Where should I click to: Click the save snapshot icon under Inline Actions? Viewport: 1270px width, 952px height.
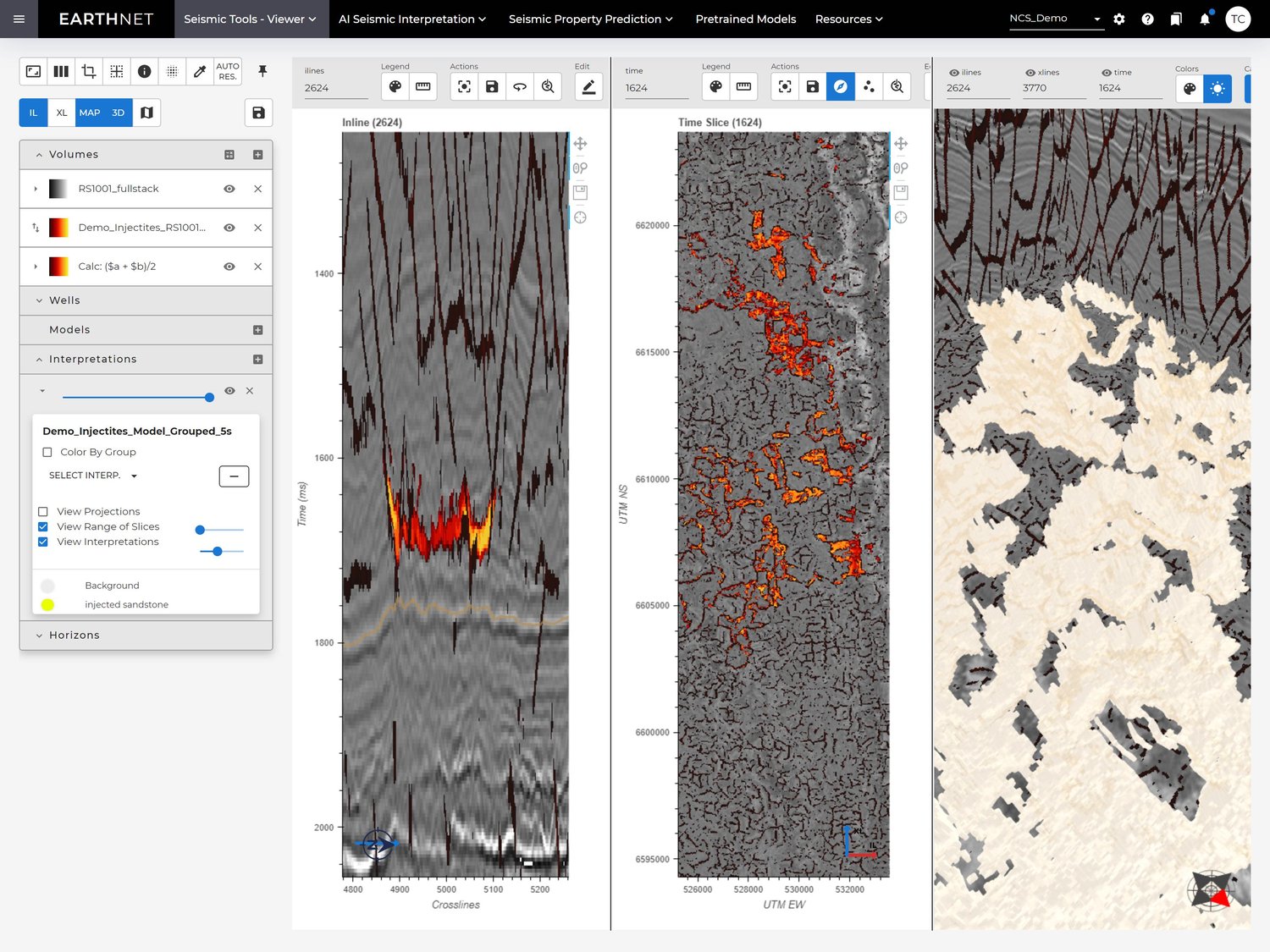point(491,86)
